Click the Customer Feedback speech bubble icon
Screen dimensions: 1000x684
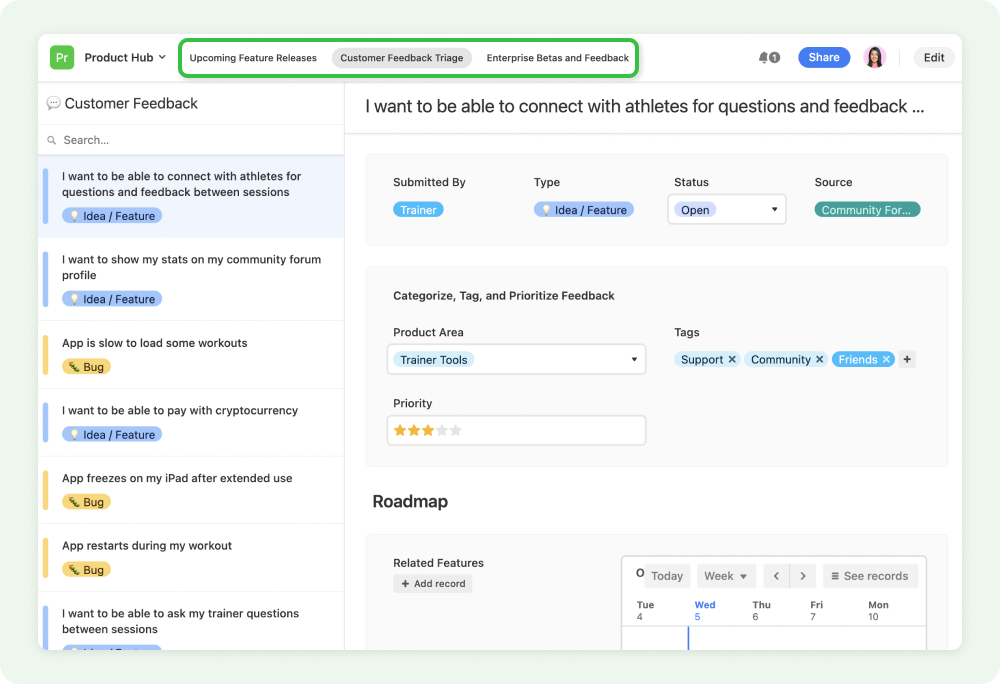click(x=54, y=103)
